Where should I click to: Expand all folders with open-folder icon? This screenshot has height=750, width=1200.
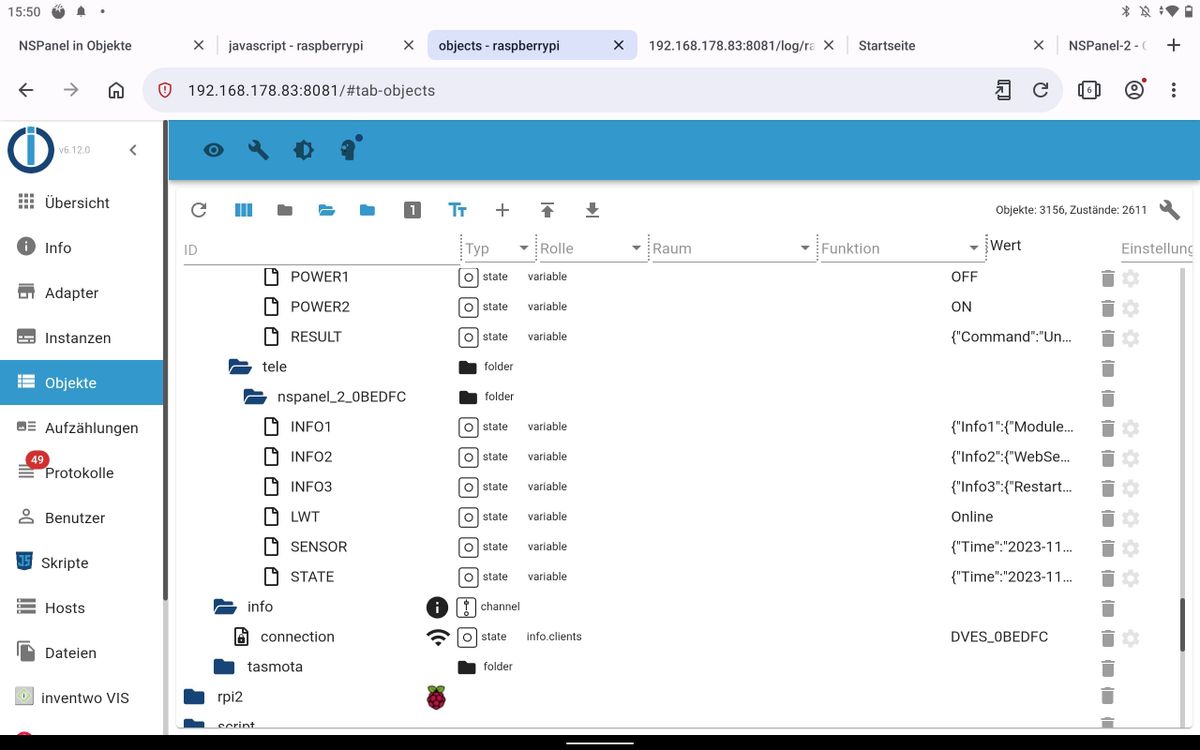326,210
